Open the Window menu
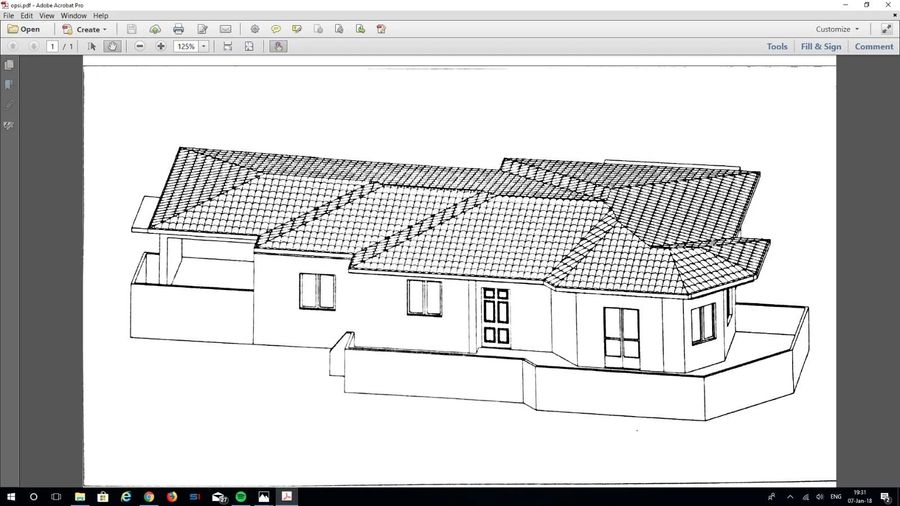The image size is (900, 506). 74,16
